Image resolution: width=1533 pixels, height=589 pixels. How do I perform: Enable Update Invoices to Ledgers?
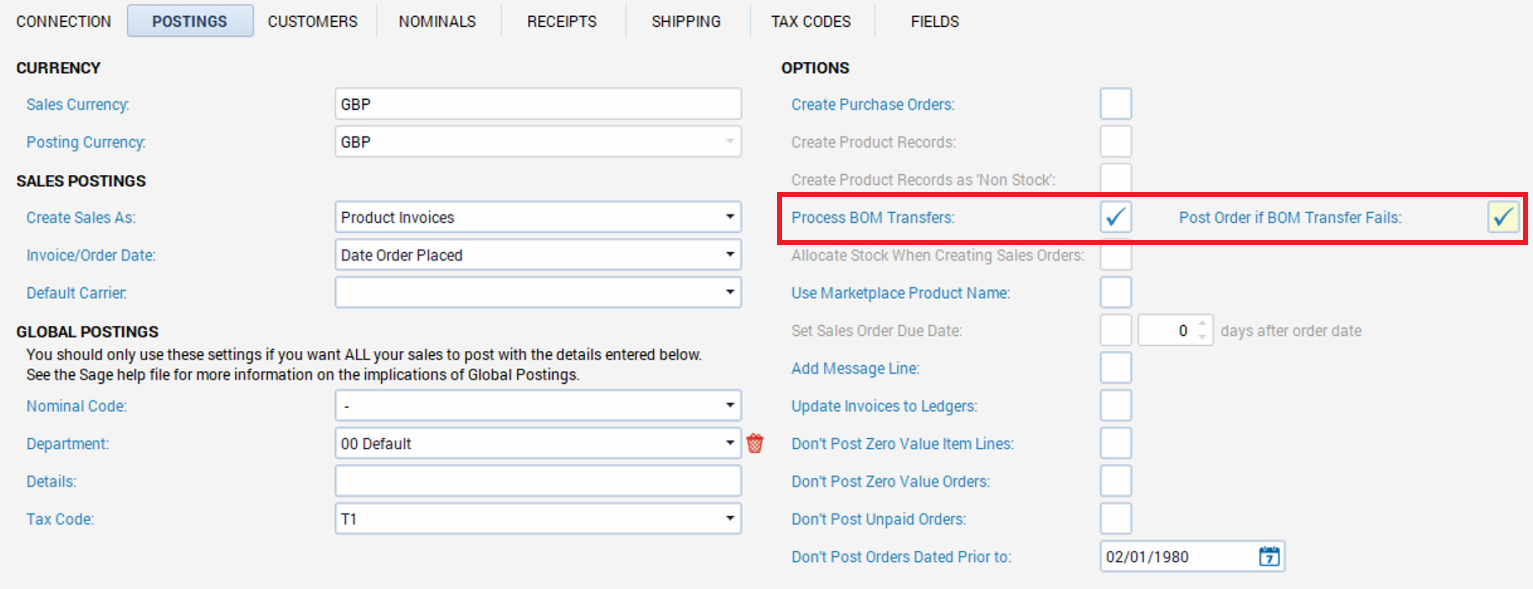point(1116,406)
